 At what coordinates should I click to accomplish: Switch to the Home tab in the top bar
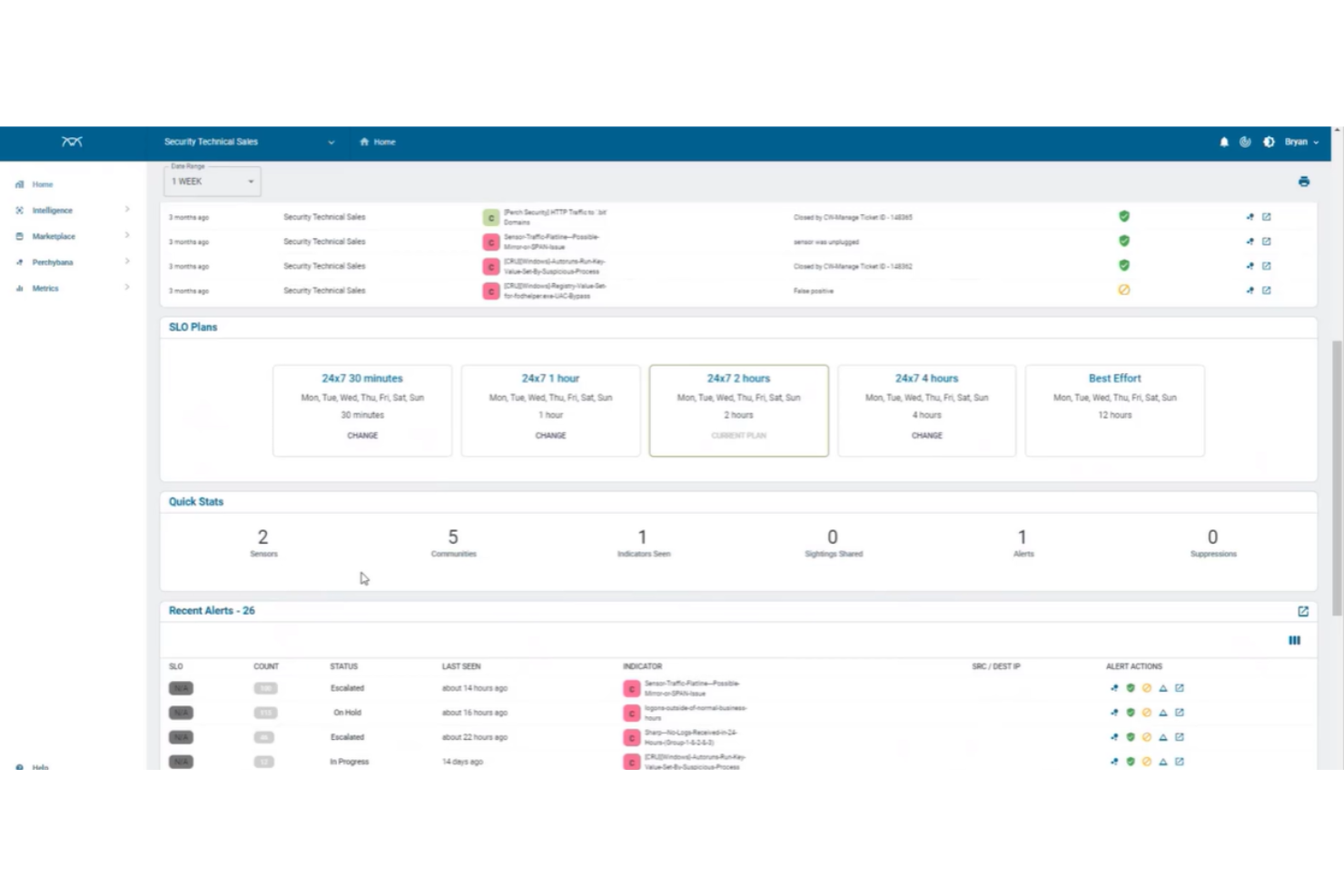point(378,142)
